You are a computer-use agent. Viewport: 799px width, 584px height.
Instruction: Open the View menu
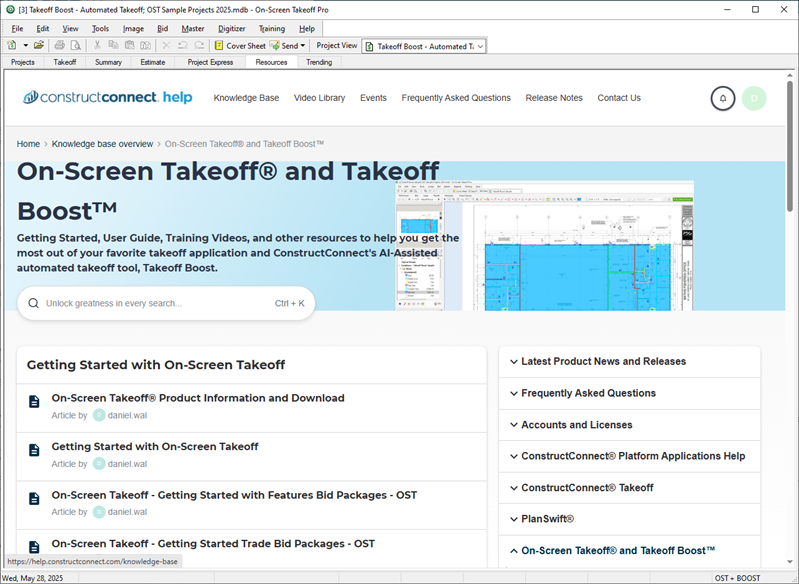click(70, 29)
